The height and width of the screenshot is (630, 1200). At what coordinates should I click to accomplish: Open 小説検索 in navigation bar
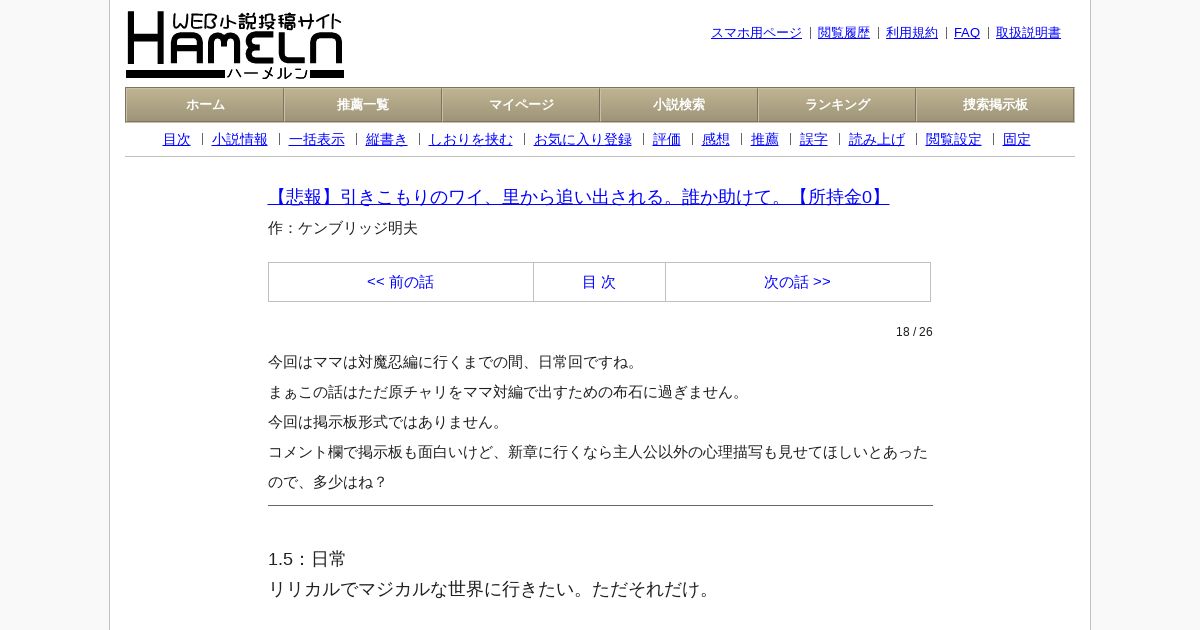(679, 105)
